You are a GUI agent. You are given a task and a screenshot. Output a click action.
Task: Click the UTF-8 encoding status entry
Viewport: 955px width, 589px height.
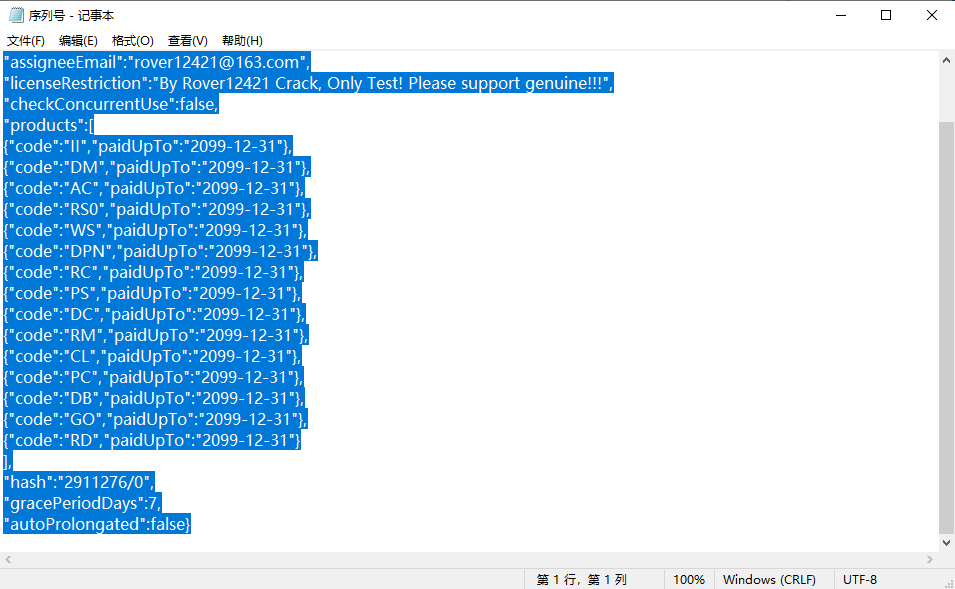pyautogui.click(x=859, y=579)
